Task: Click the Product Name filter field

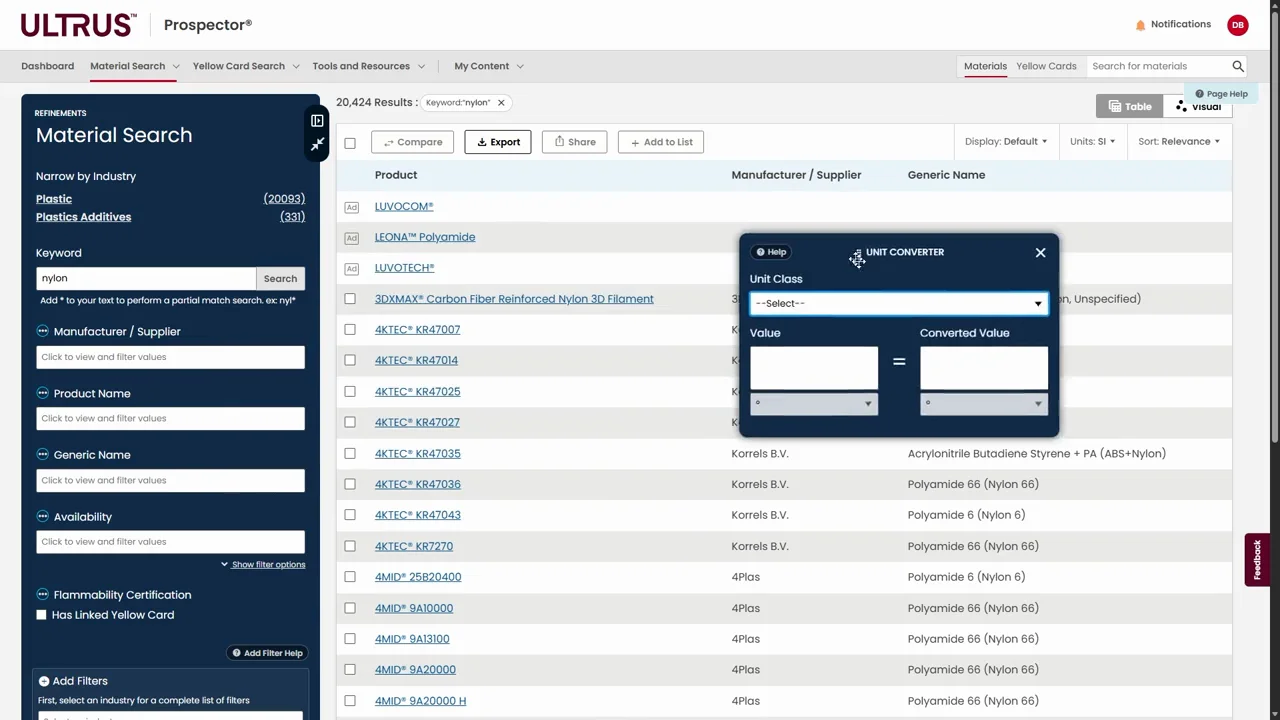Action: 170,419
